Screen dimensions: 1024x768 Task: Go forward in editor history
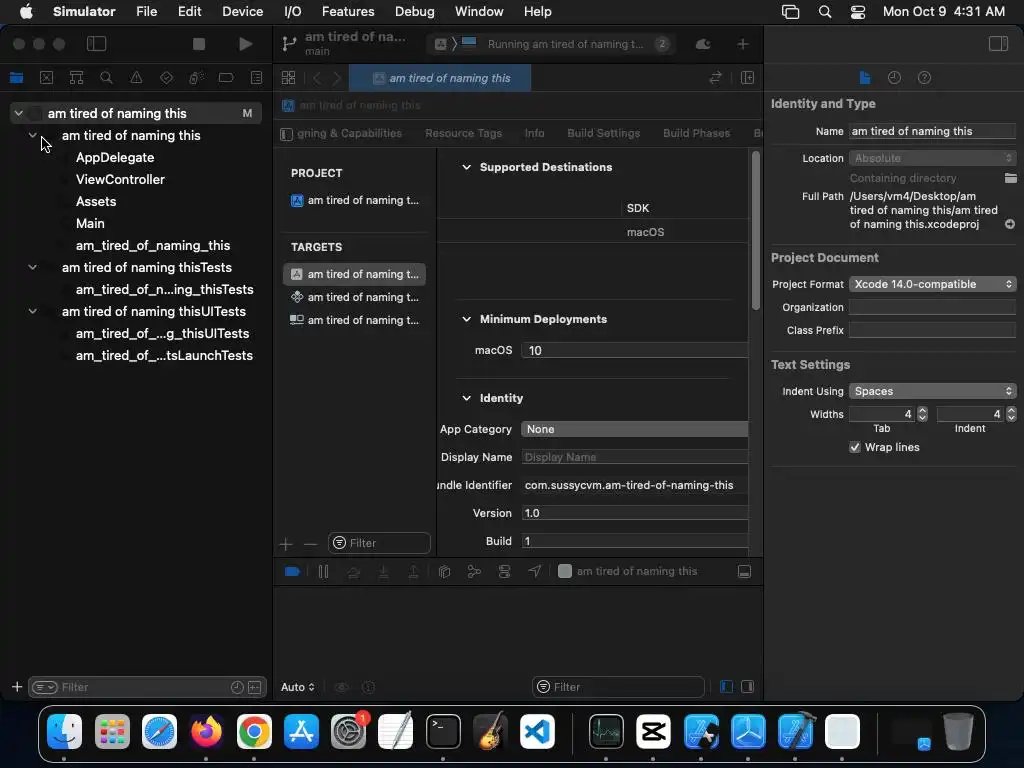[337, 78]
